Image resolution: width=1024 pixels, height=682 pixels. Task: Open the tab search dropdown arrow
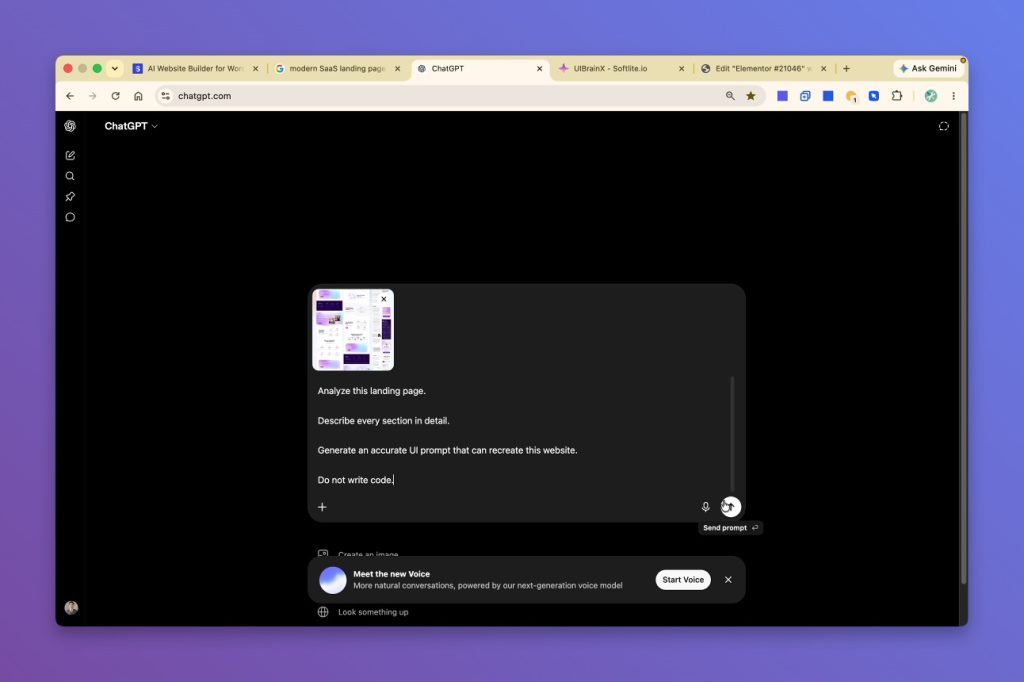[x=115, y=69]
